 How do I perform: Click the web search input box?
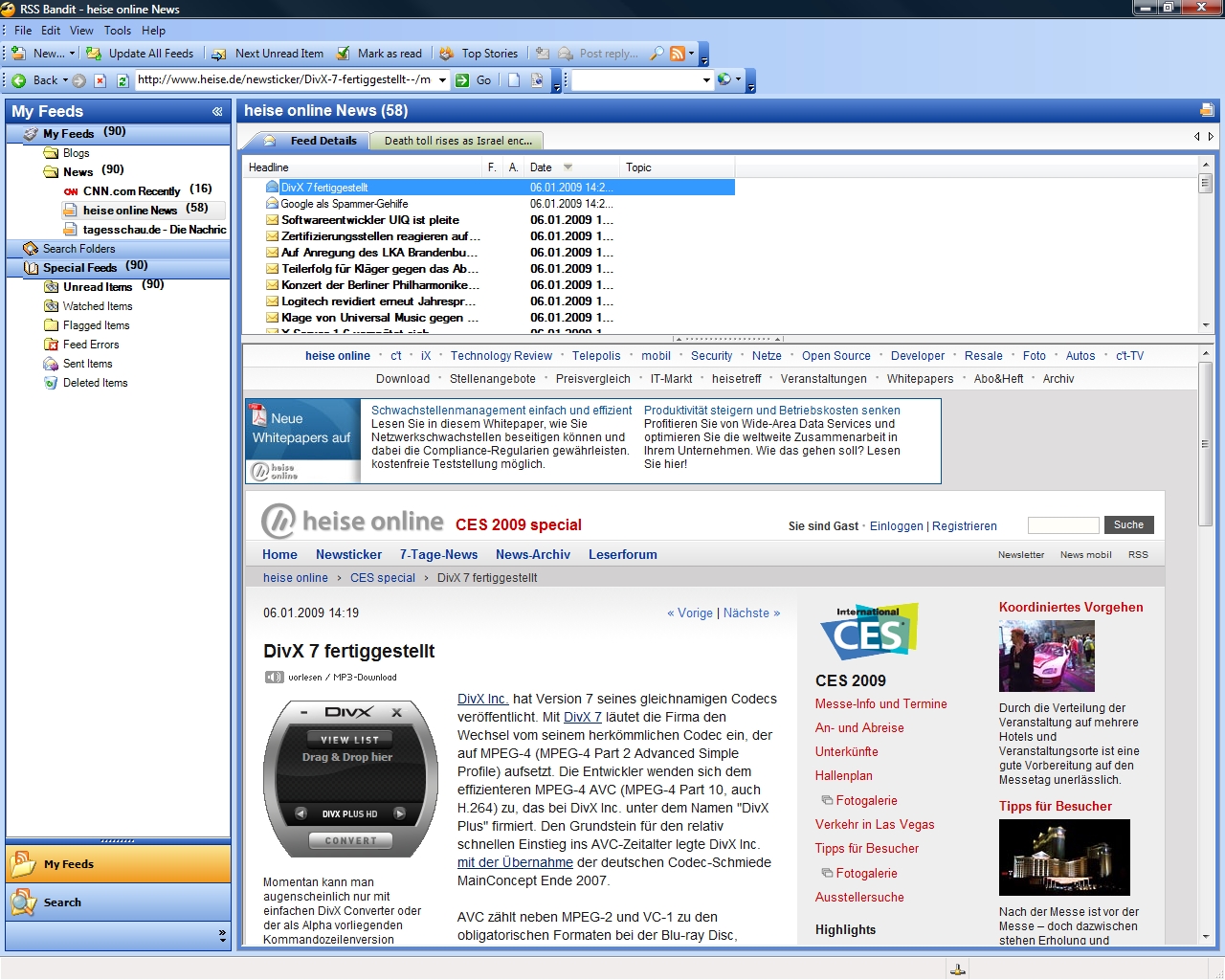(x=635, y=79)
